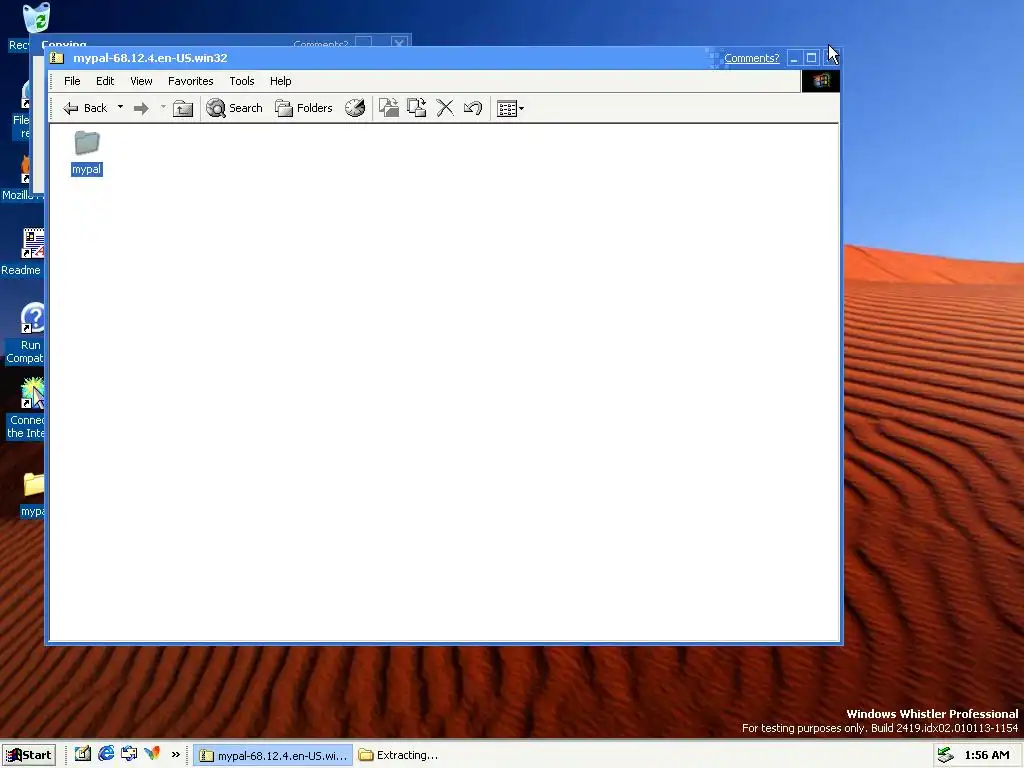
Task: Click Comments? in the Copying dialog
Action: click(321, 44)
